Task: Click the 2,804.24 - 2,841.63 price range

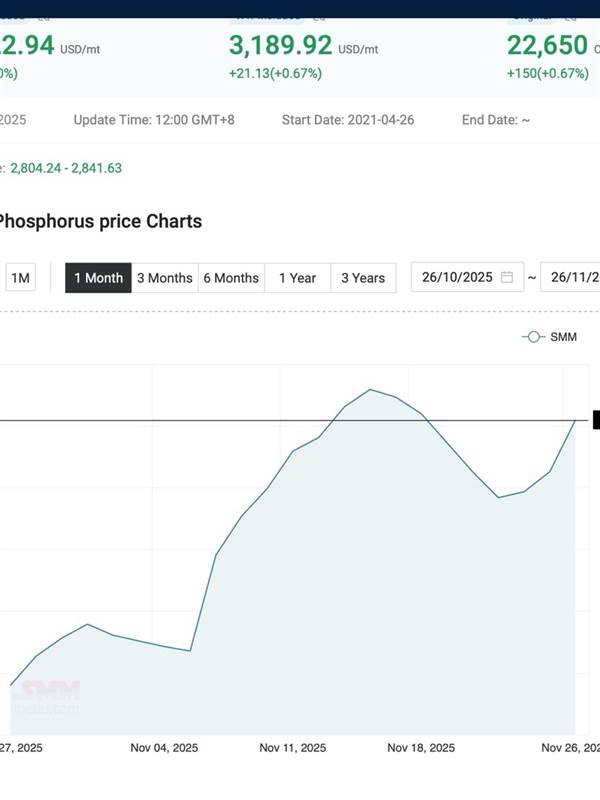Action: click(x=66, y=168)
